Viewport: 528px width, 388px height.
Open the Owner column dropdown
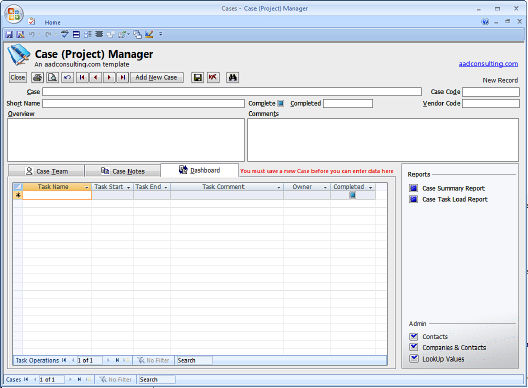[x=325, y=187]
